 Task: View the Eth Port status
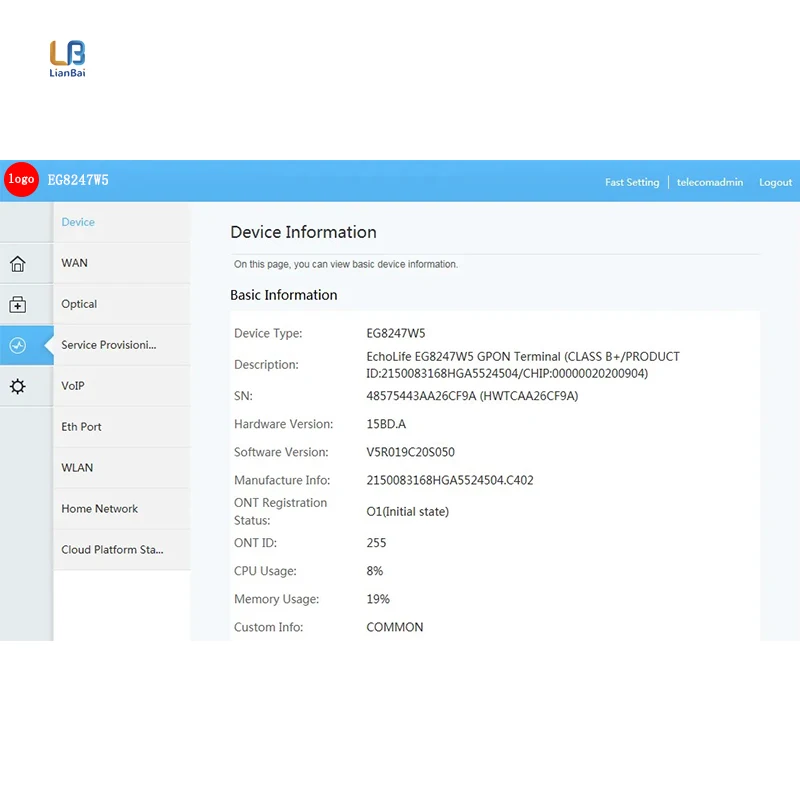[x=81, y=427]
